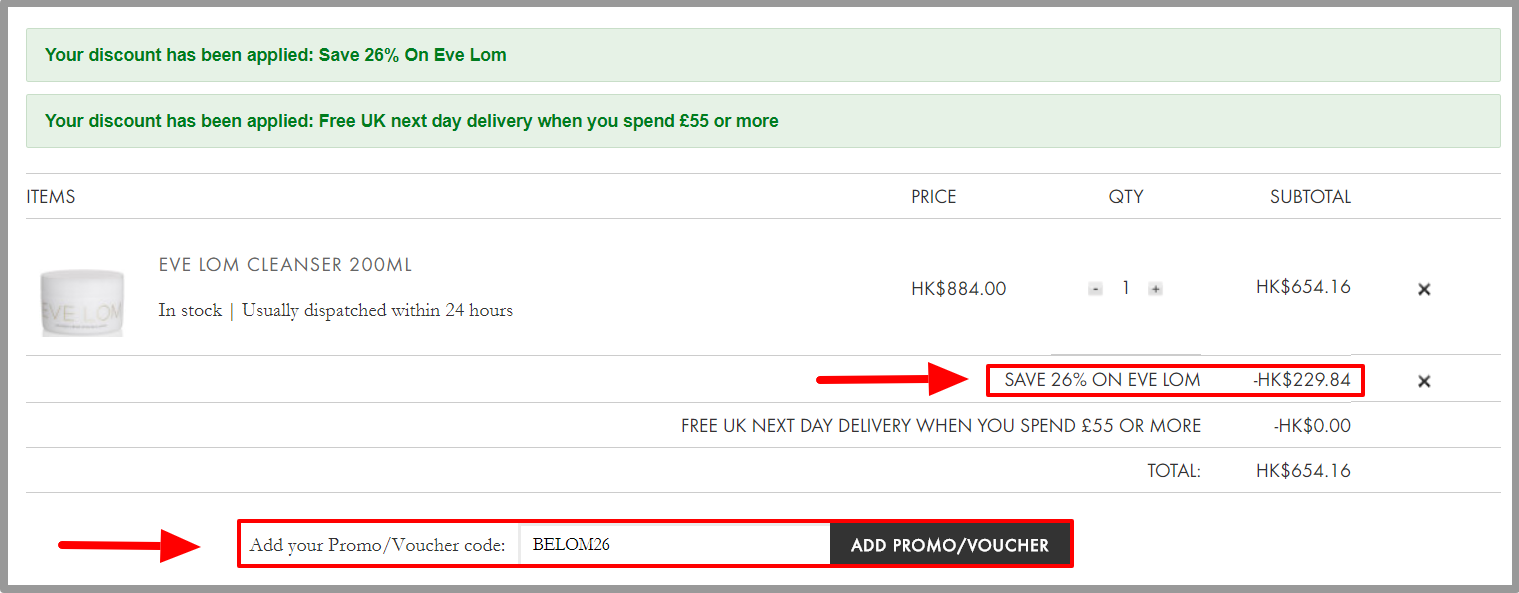The width and height of the screenshot is (1519, 593).
Task: Select the Price column header
Action: click(x=933, y=197)
